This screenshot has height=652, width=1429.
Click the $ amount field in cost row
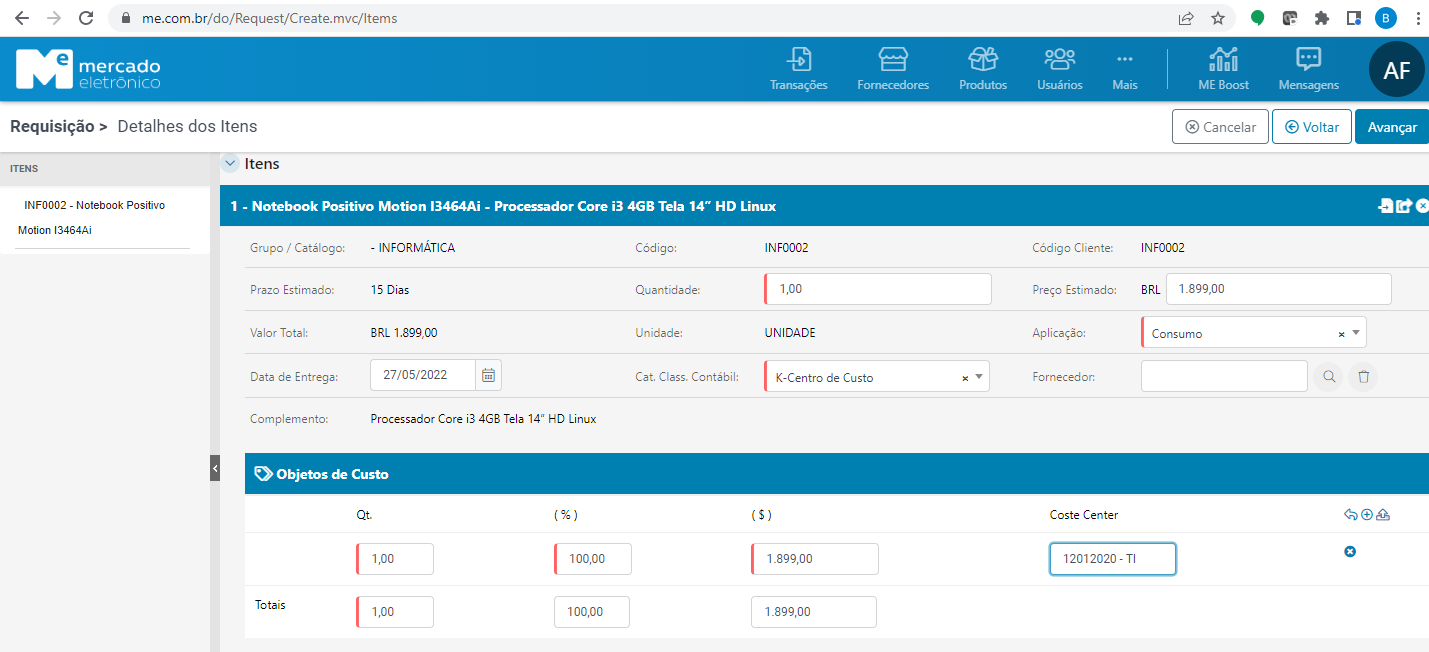[815, 559]
